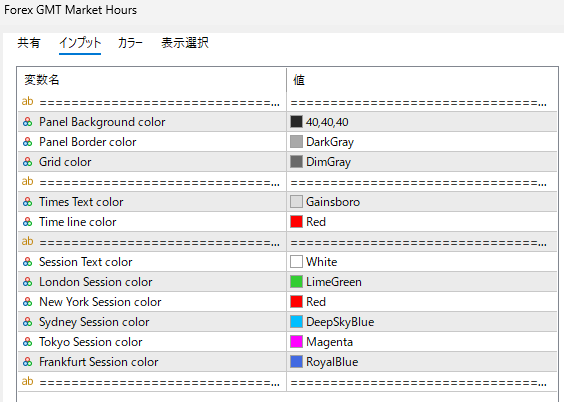Click the 変数名 column header

click(152, 80)
